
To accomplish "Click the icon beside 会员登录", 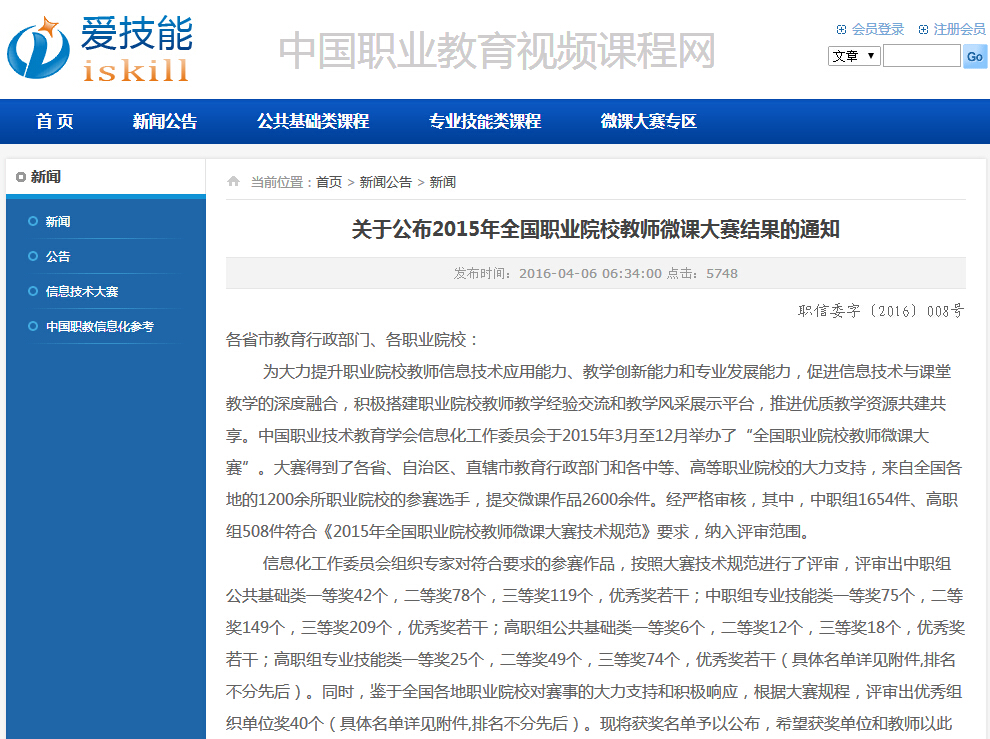I will point(841,30).
